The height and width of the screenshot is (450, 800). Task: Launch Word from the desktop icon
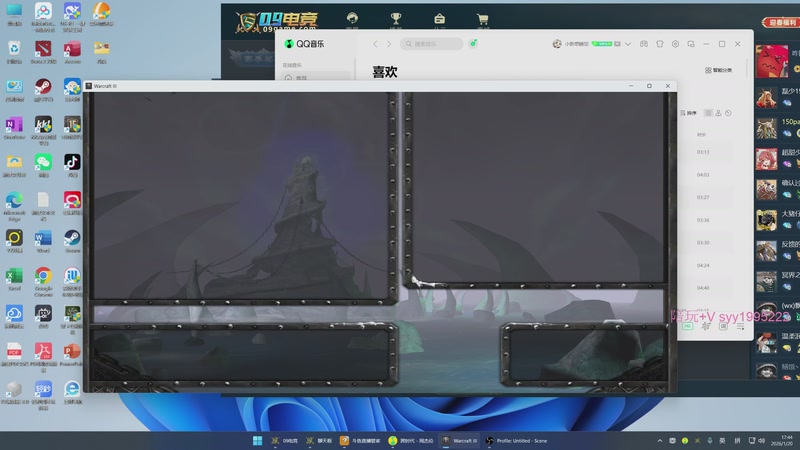pos(43,241)
